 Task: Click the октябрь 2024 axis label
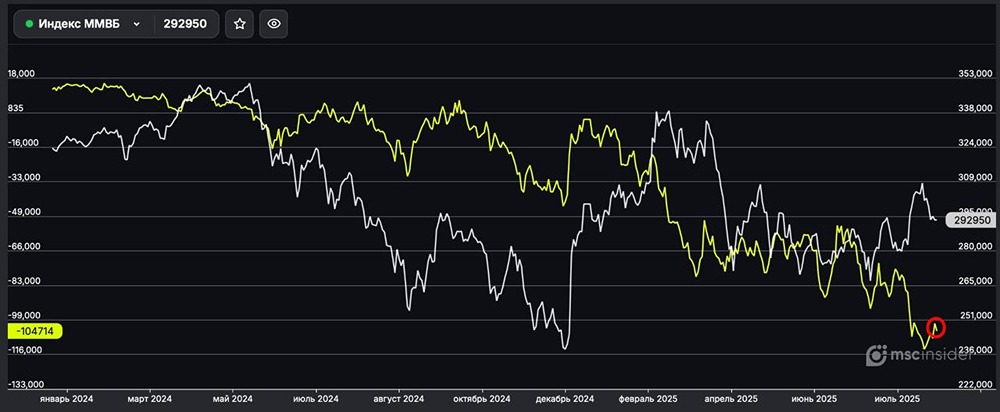click(x=482, y=399)
